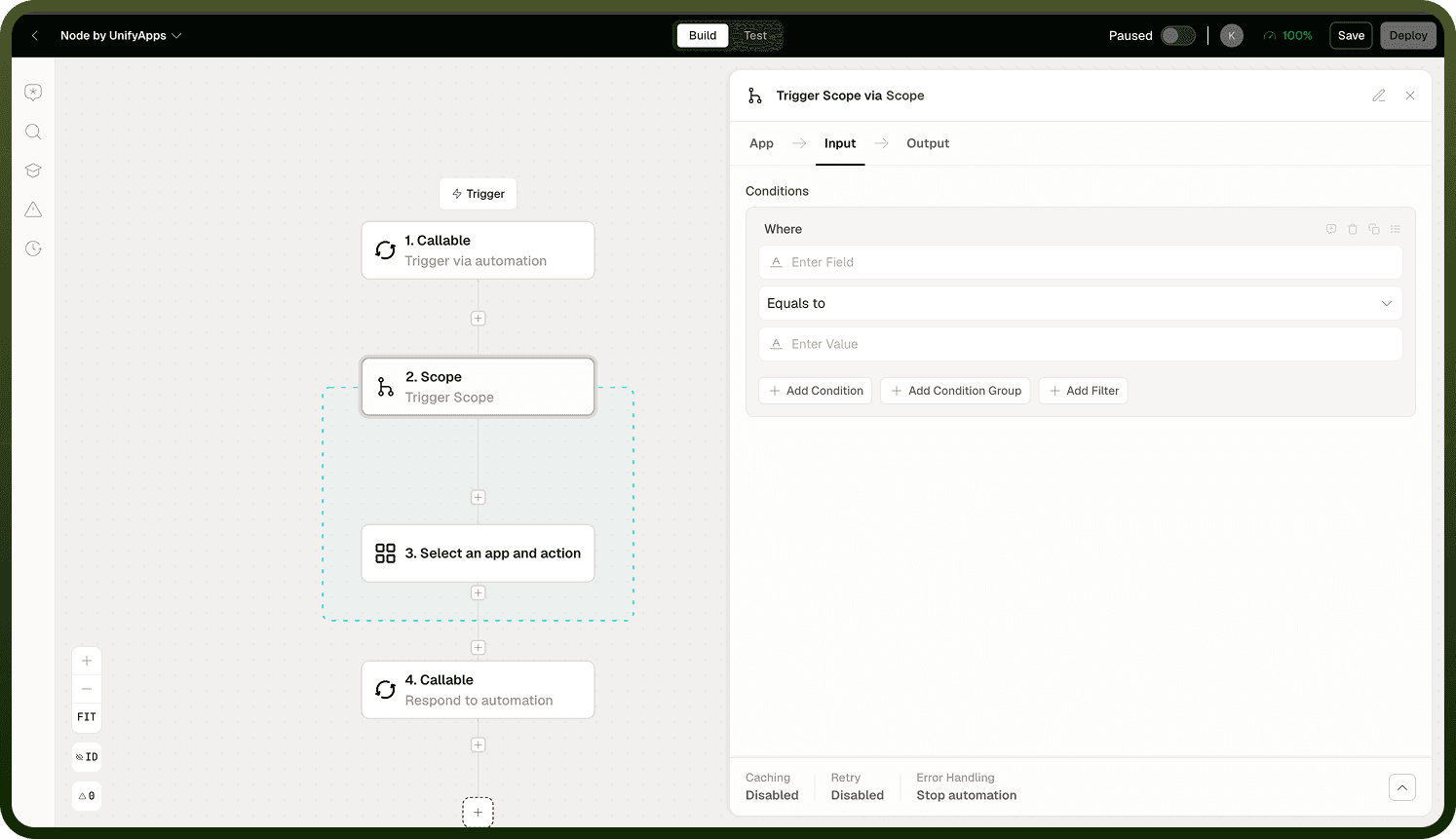
Task: Add a comment on the Where condition
Action: click(1331, 229)
